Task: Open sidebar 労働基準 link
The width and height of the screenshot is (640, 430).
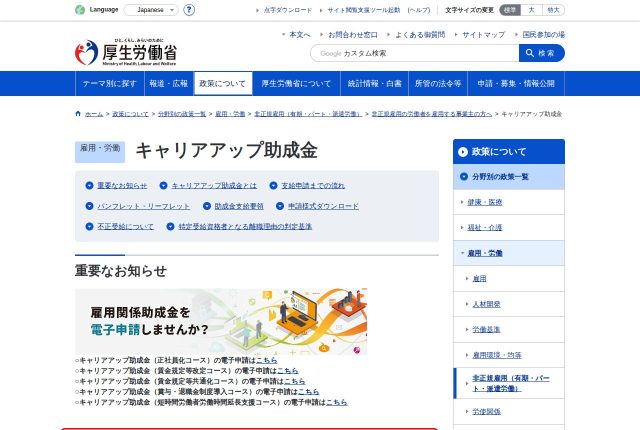Action: coord(486,329)
